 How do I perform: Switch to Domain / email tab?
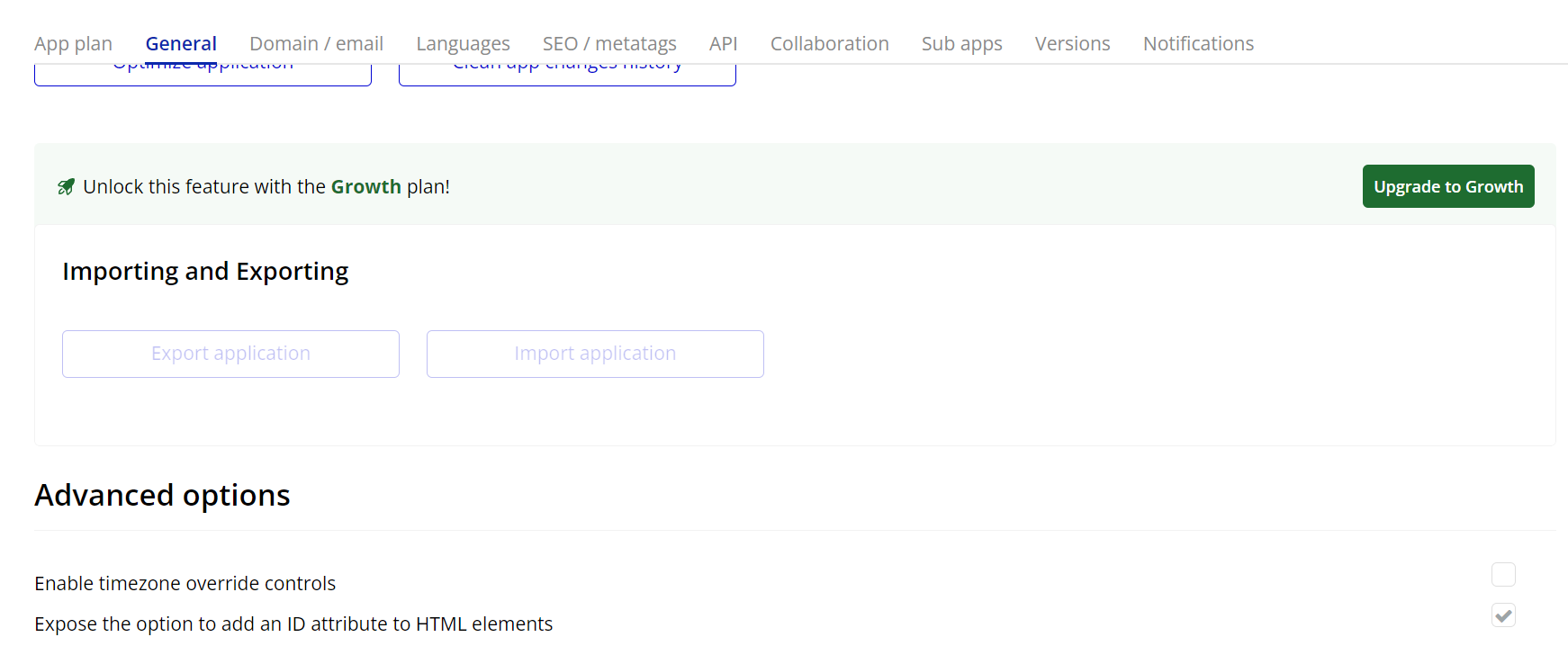pos(316,44)
